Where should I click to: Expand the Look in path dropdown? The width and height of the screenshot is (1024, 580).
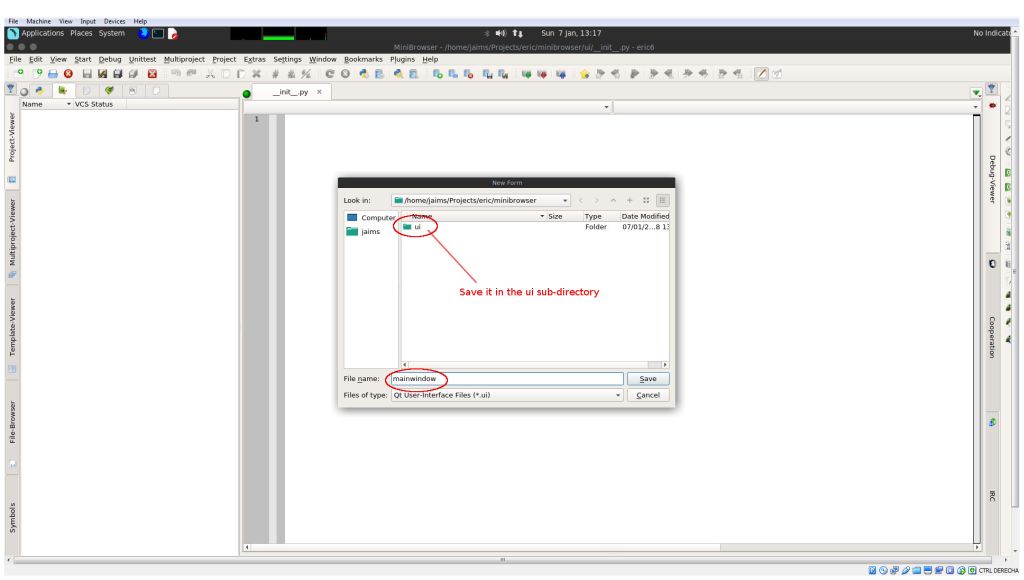564,200
